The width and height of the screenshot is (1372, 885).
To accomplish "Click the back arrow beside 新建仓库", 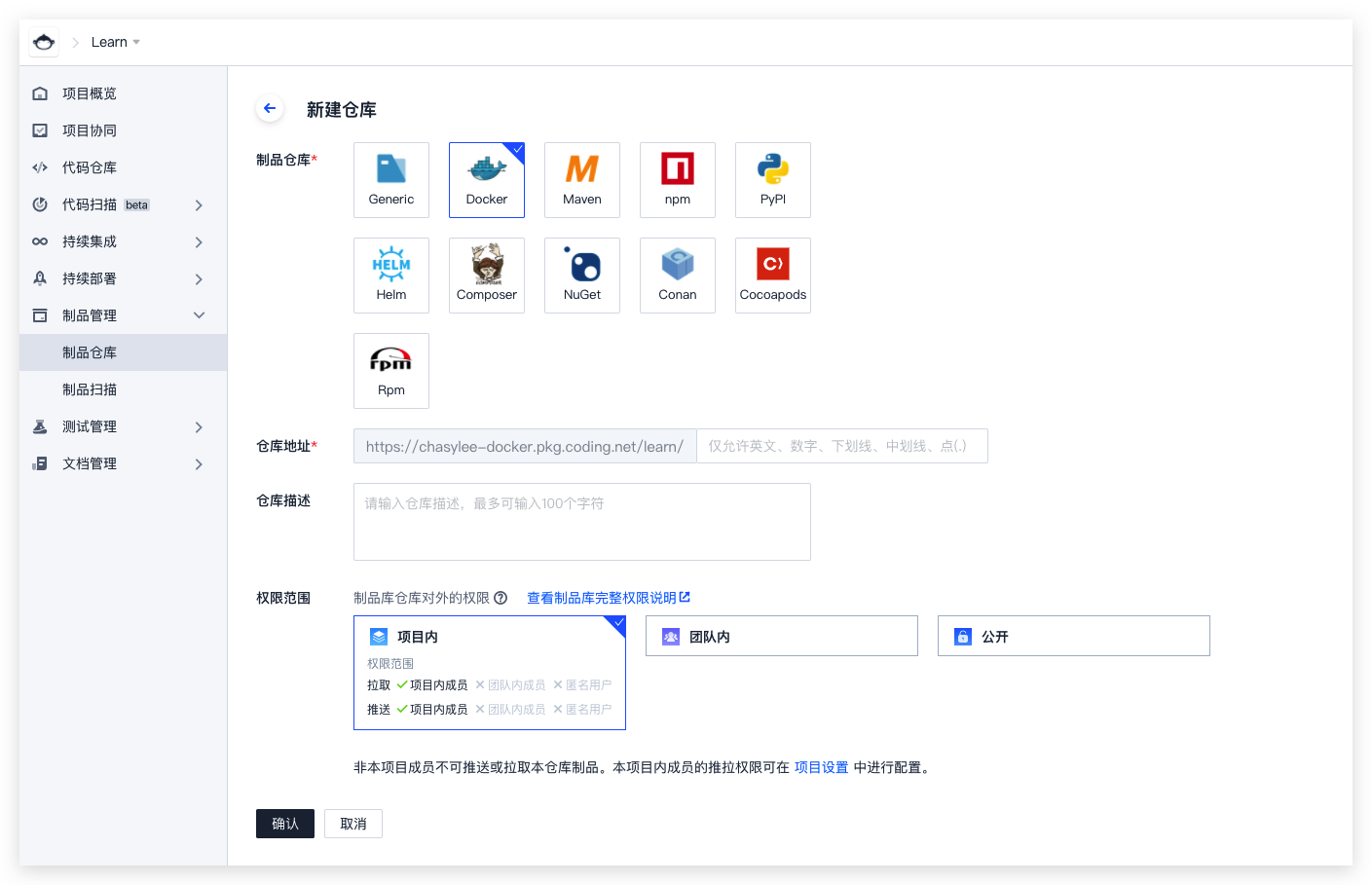I will point(270,108).
